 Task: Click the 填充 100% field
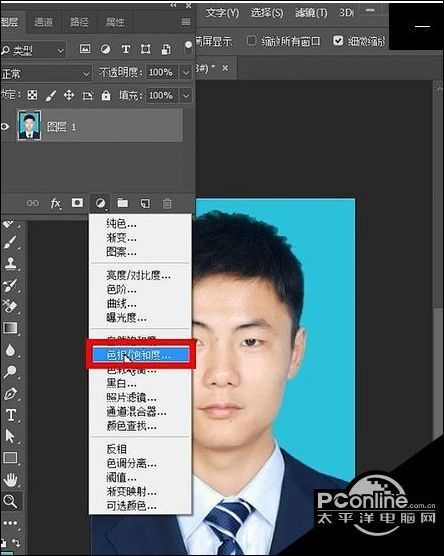161,96
